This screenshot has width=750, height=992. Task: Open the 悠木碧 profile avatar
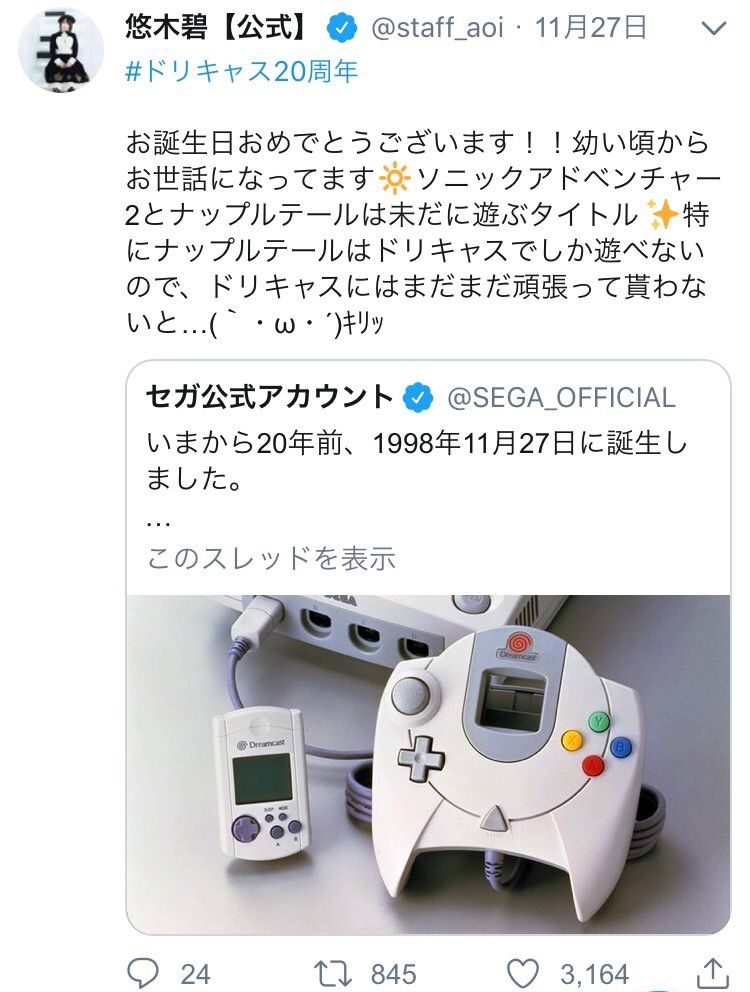61,50
